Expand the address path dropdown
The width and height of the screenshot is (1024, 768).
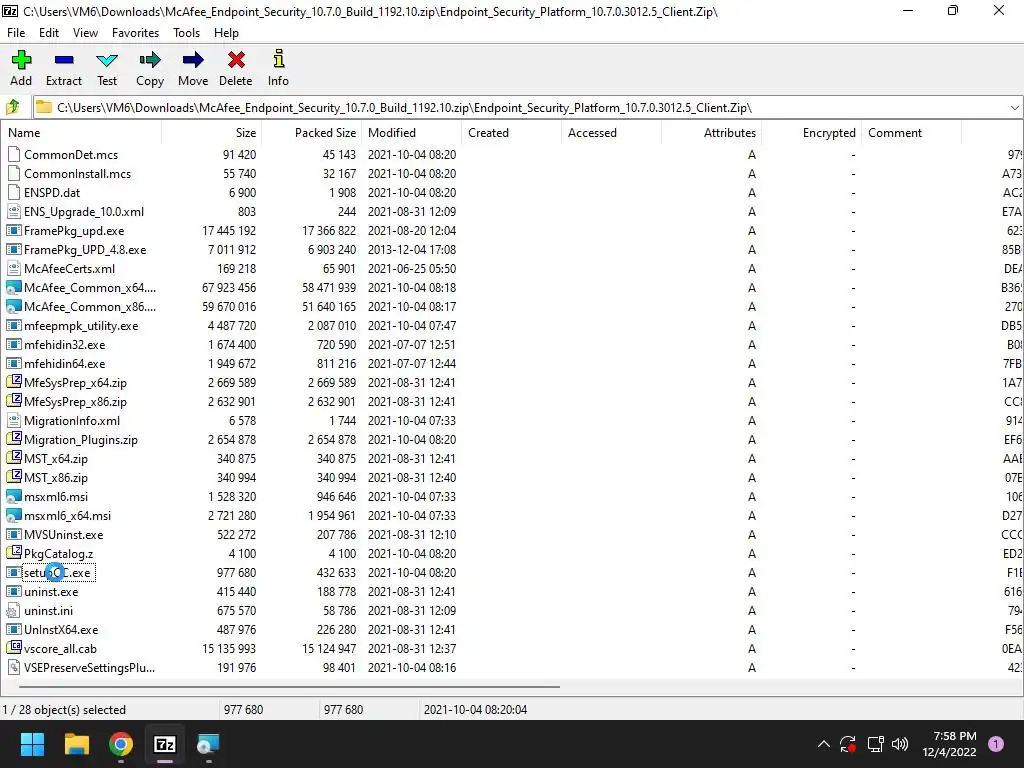coord(1014,108)
